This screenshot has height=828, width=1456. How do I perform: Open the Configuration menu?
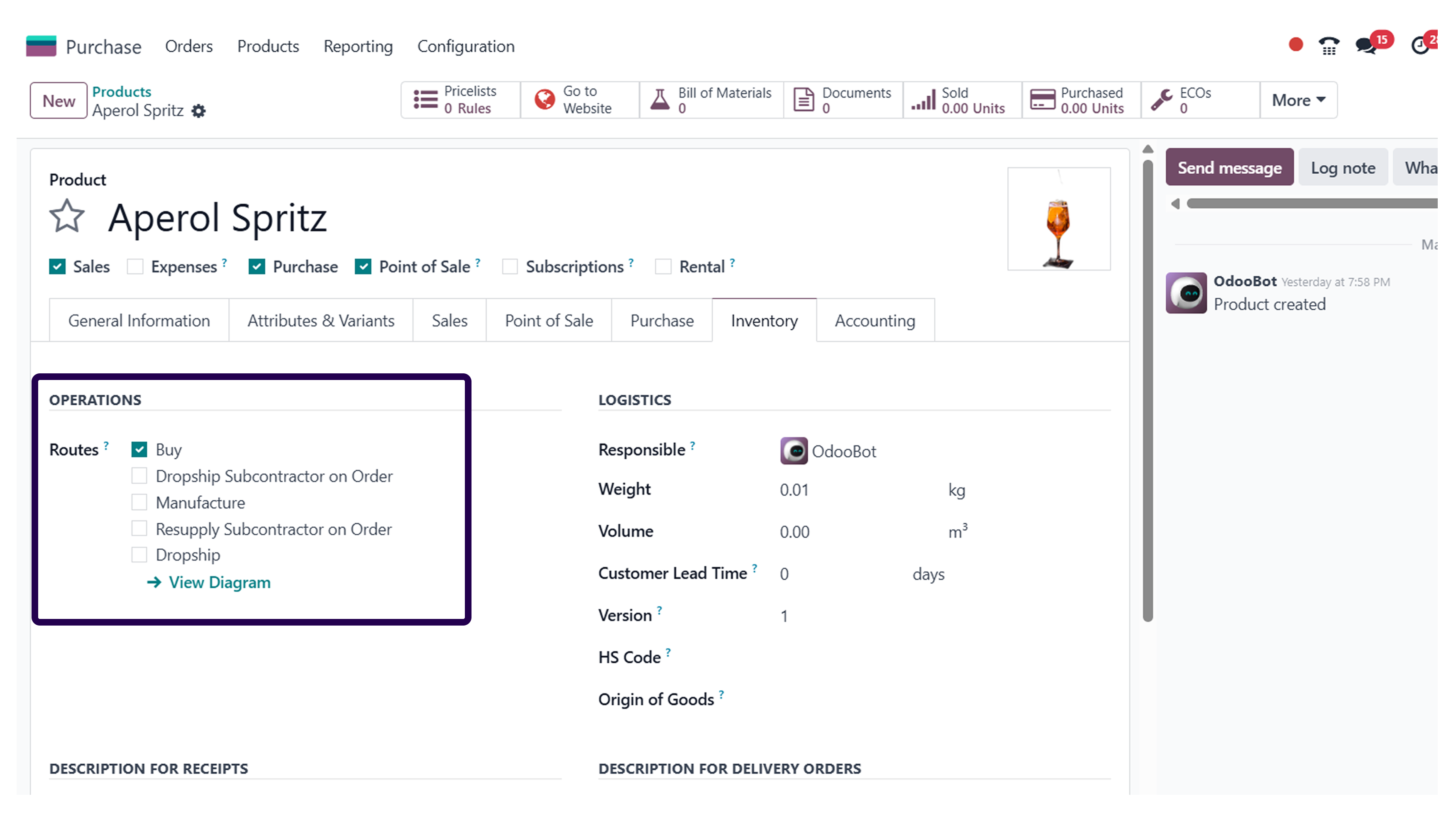(466, 46)
